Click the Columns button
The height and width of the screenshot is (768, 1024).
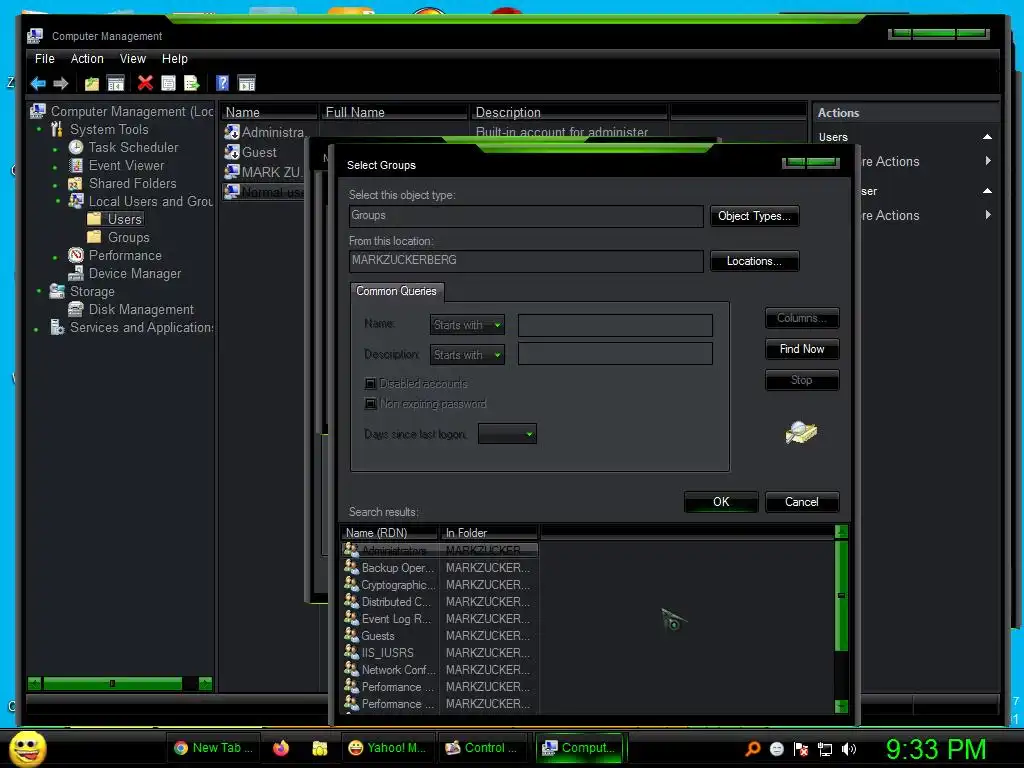coord(802,318)
